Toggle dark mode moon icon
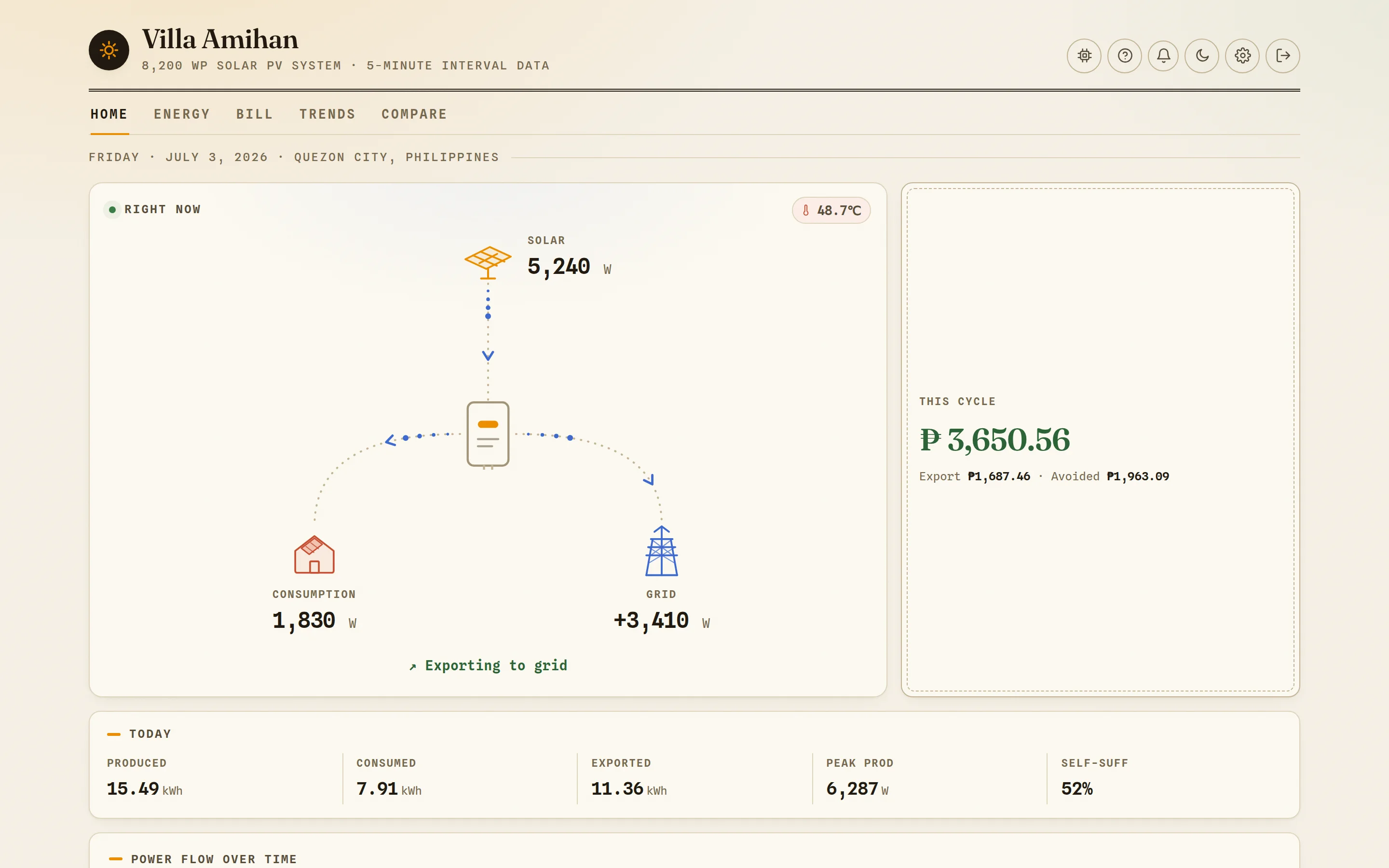 [1202, 55]
